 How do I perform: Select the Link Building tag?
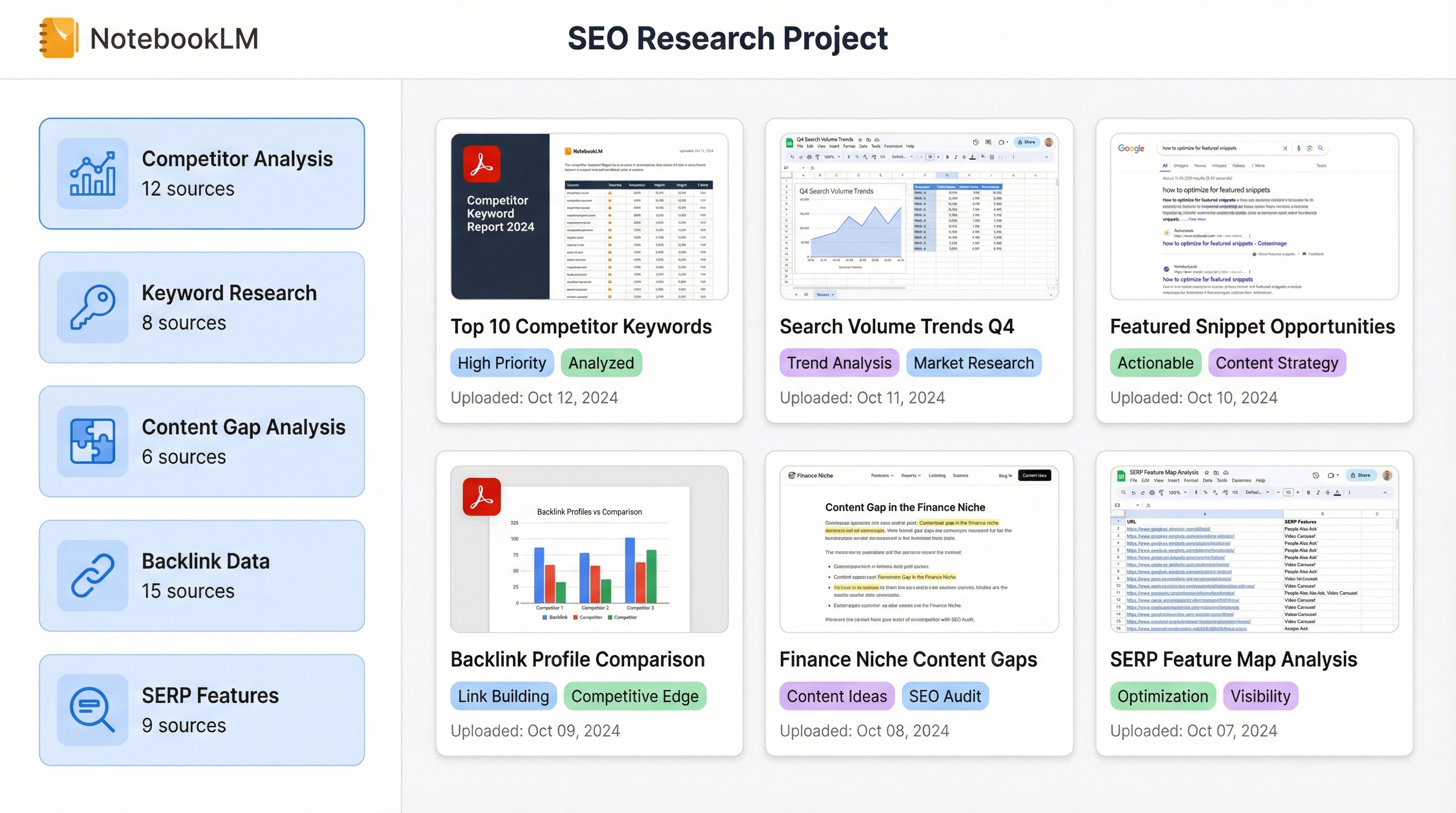[x=504, y=696]
